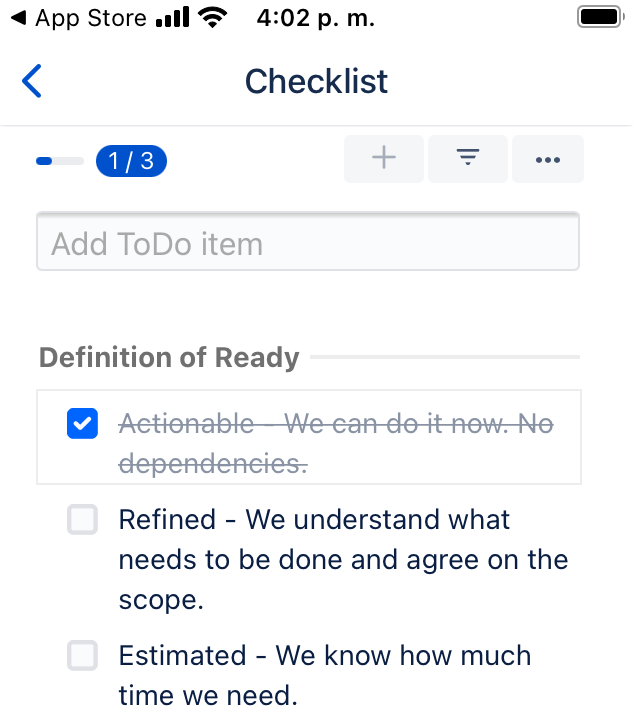Return to App Store via back arrow

point(16,18)
